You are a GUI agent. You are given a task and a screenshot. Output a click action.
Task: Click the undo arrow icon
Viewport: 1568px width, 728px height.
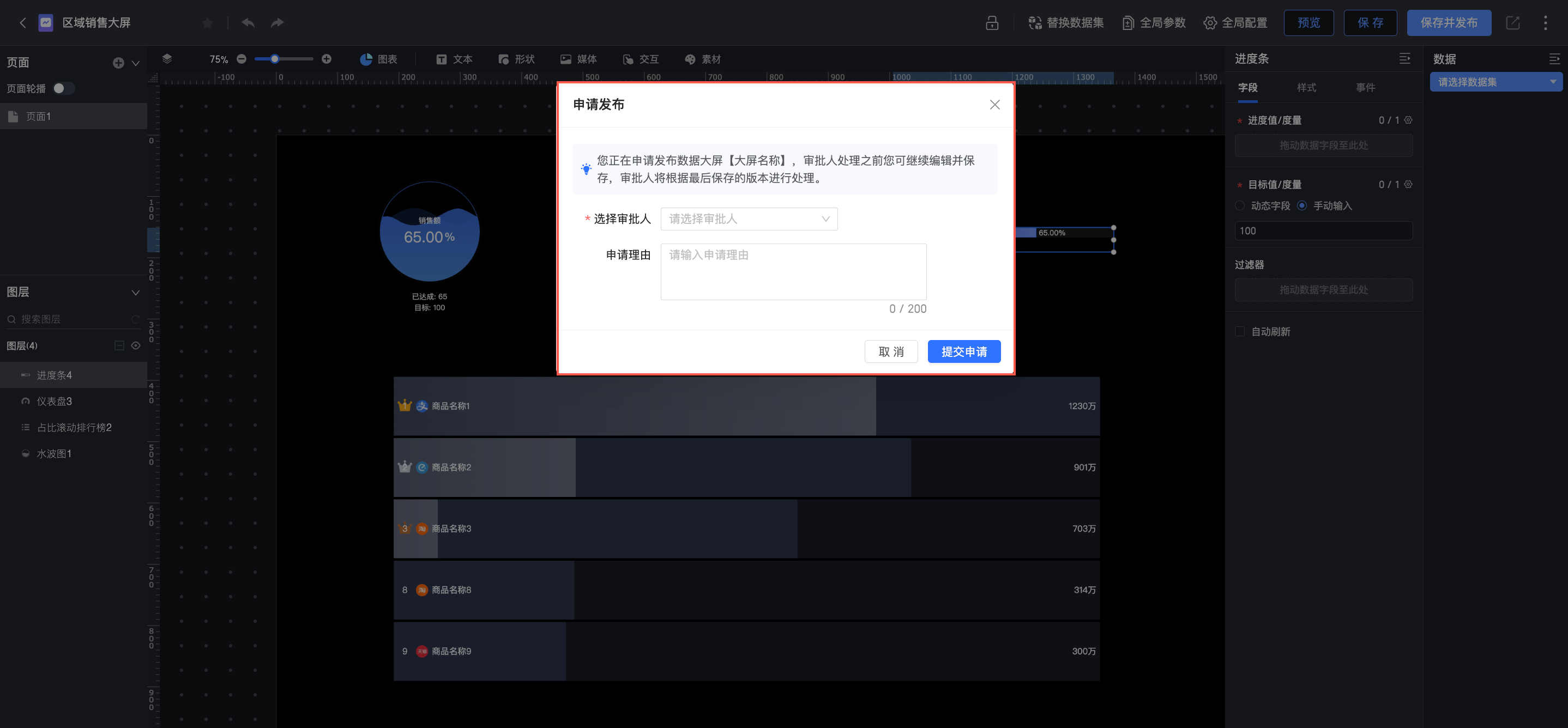(x=248, y=22)
